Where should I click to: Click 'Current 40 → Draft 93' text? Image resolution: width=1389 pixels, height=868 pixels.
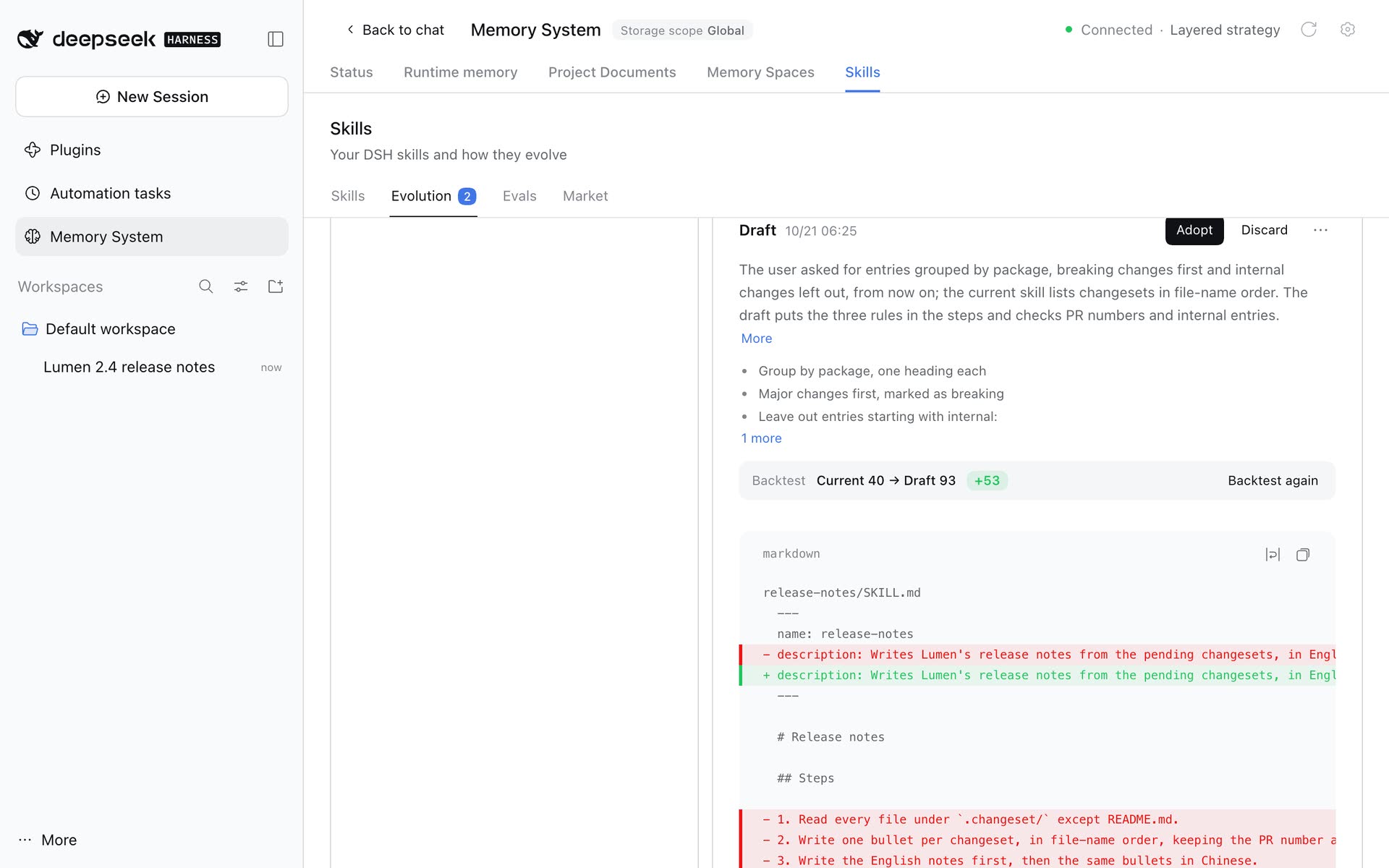(886, 480)
